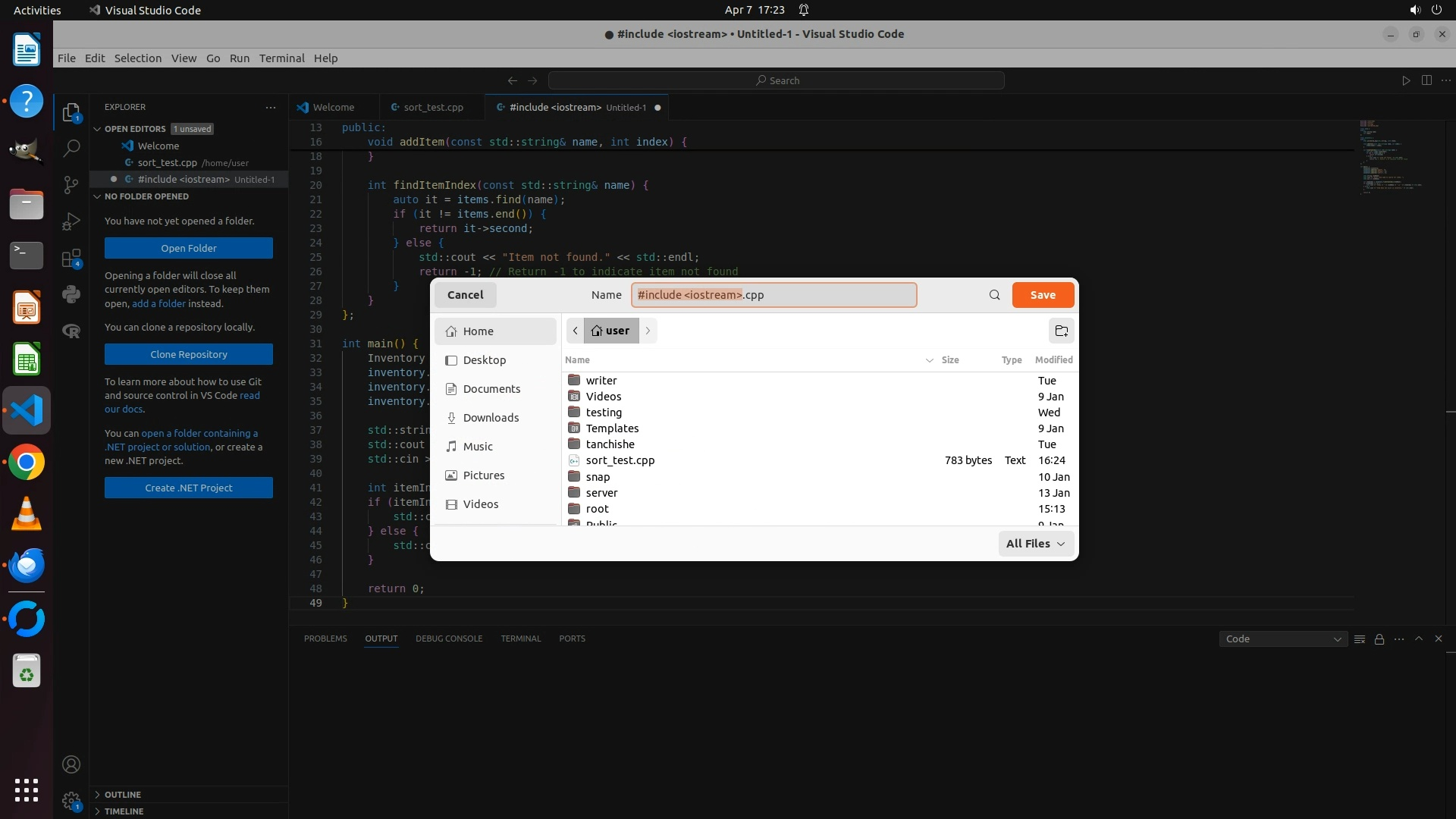Open Run and Debug view icon

coord(71,221)
